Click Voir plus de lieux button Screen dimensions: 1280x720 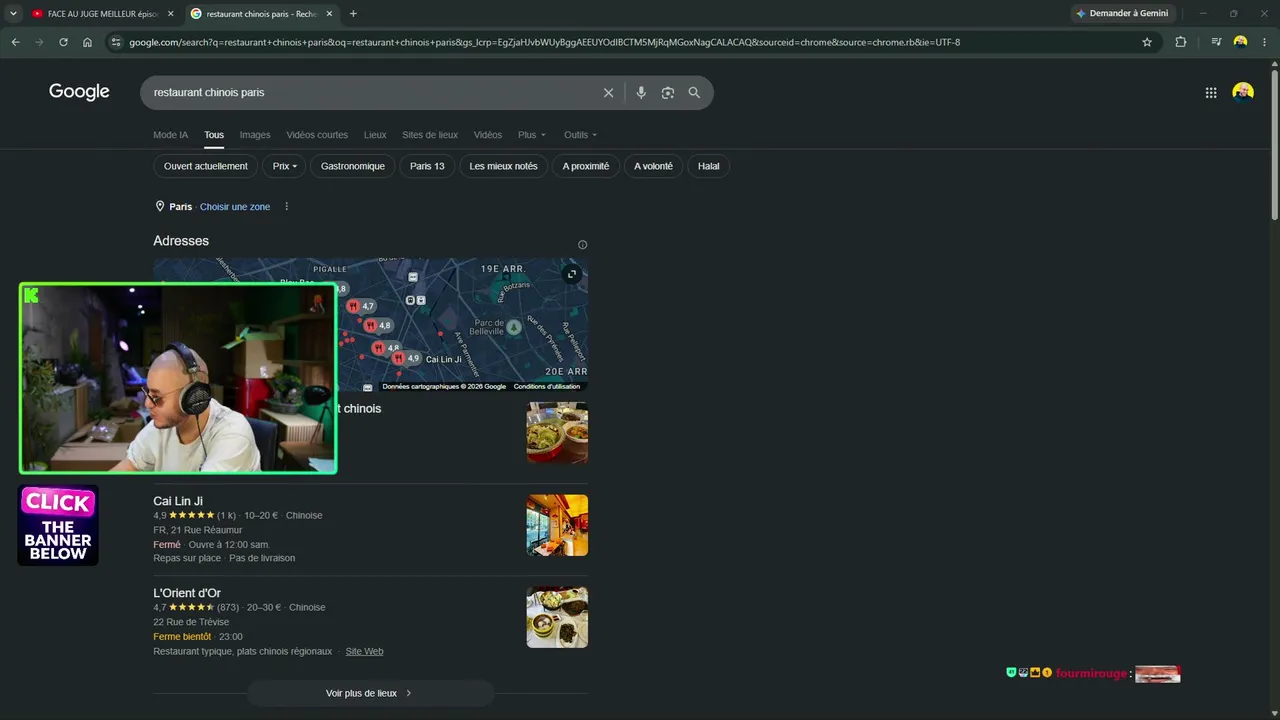point(370,693)
